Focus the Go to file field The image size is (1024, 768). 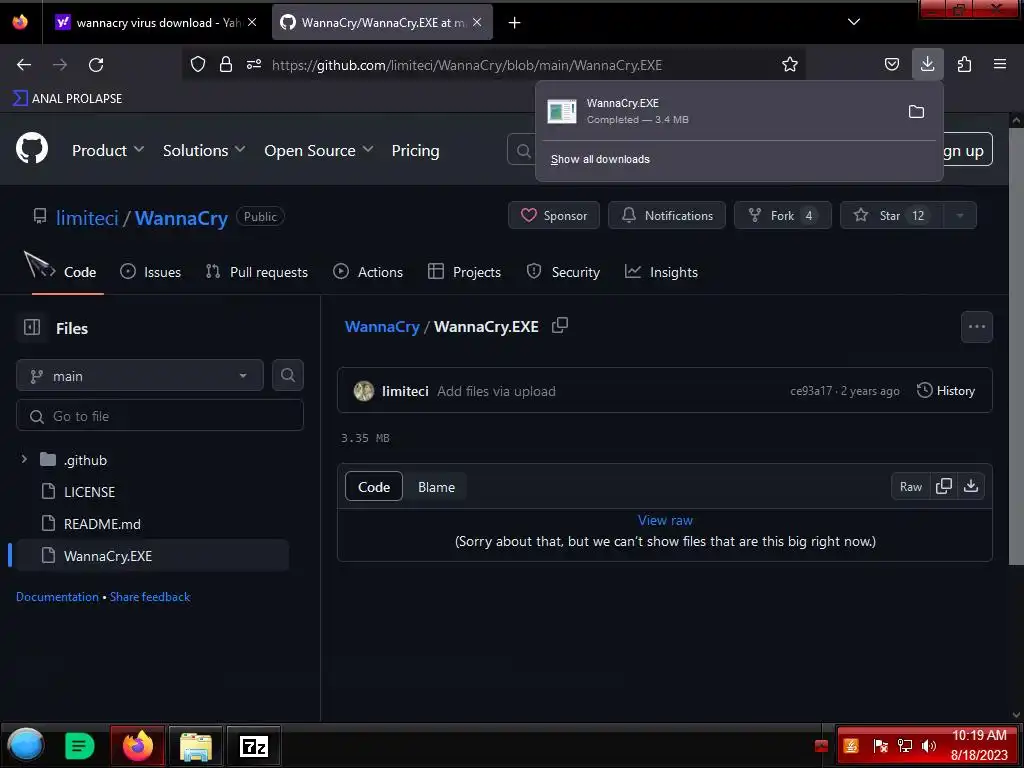click(160, 415)
